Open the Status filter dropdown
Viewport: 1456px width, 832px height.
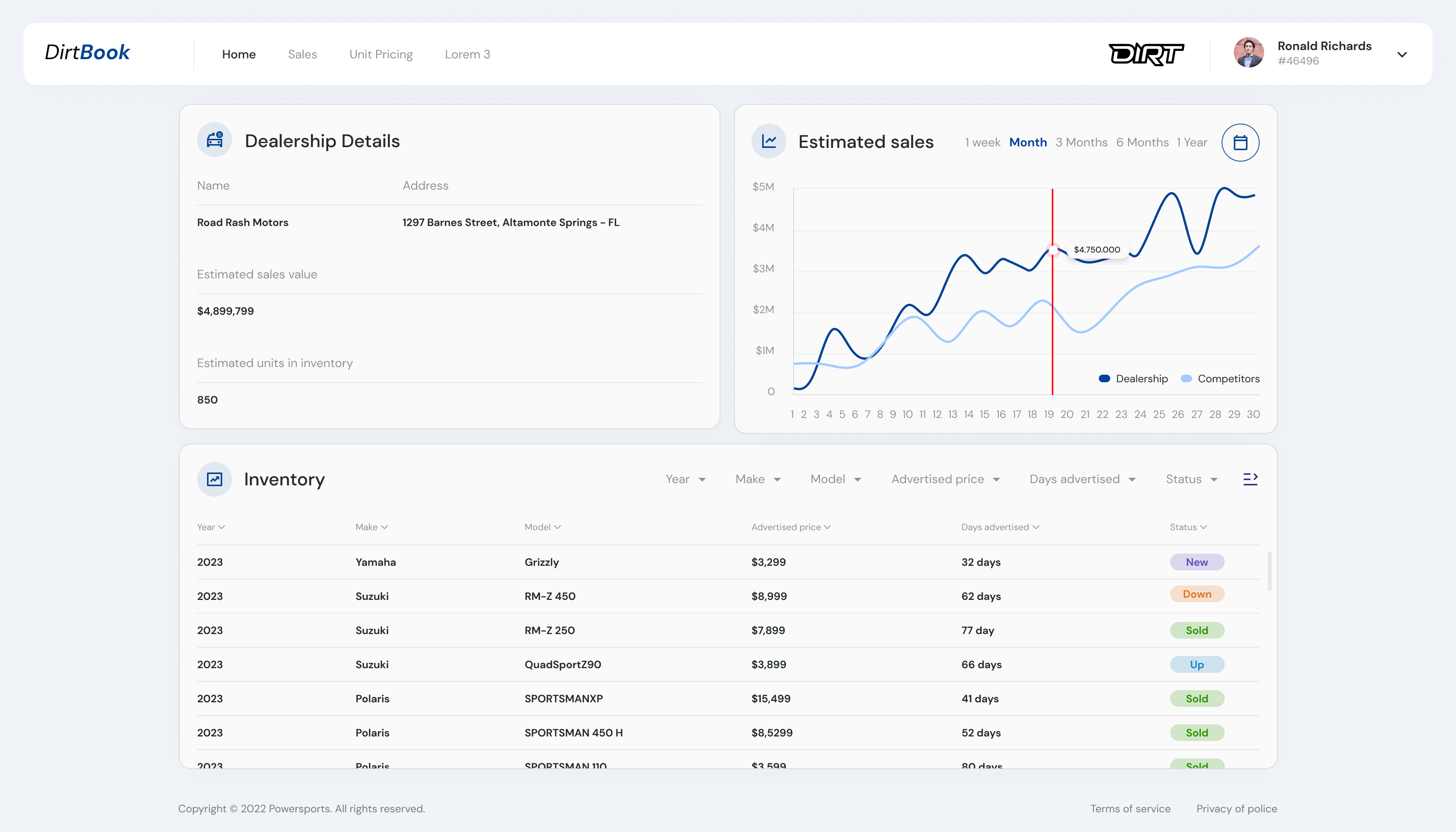(x=1192, y=479)
